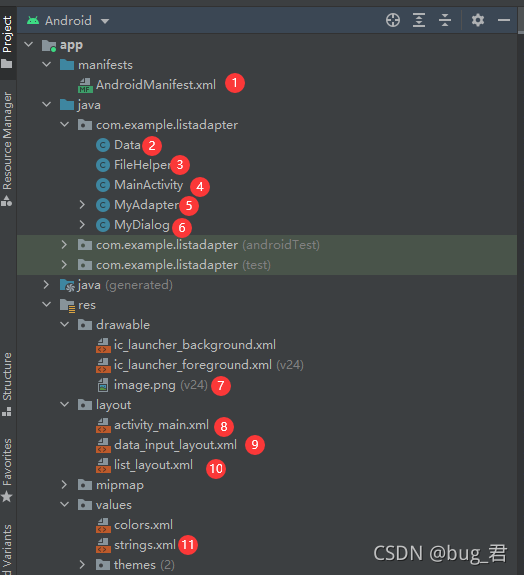Open the Structure side tab
Screen dimensions: 524x575
(x=7, y=384)
